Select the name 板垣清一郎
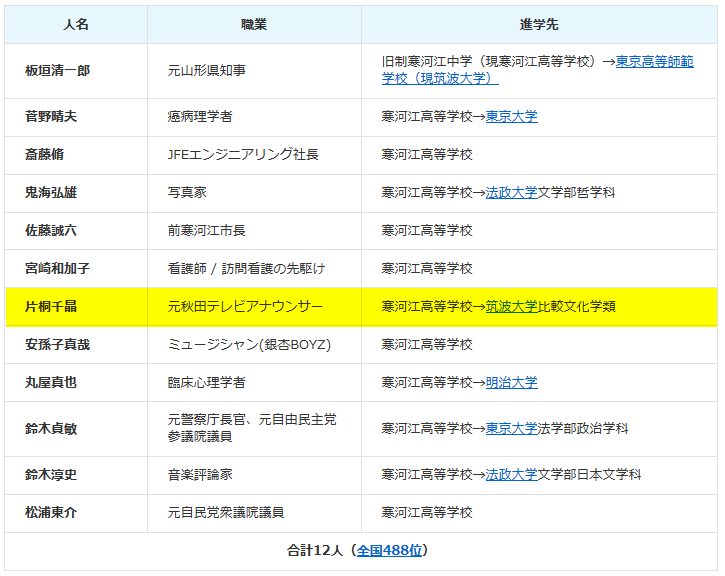This screenshot has width=725, height=576. click(57, 71)
